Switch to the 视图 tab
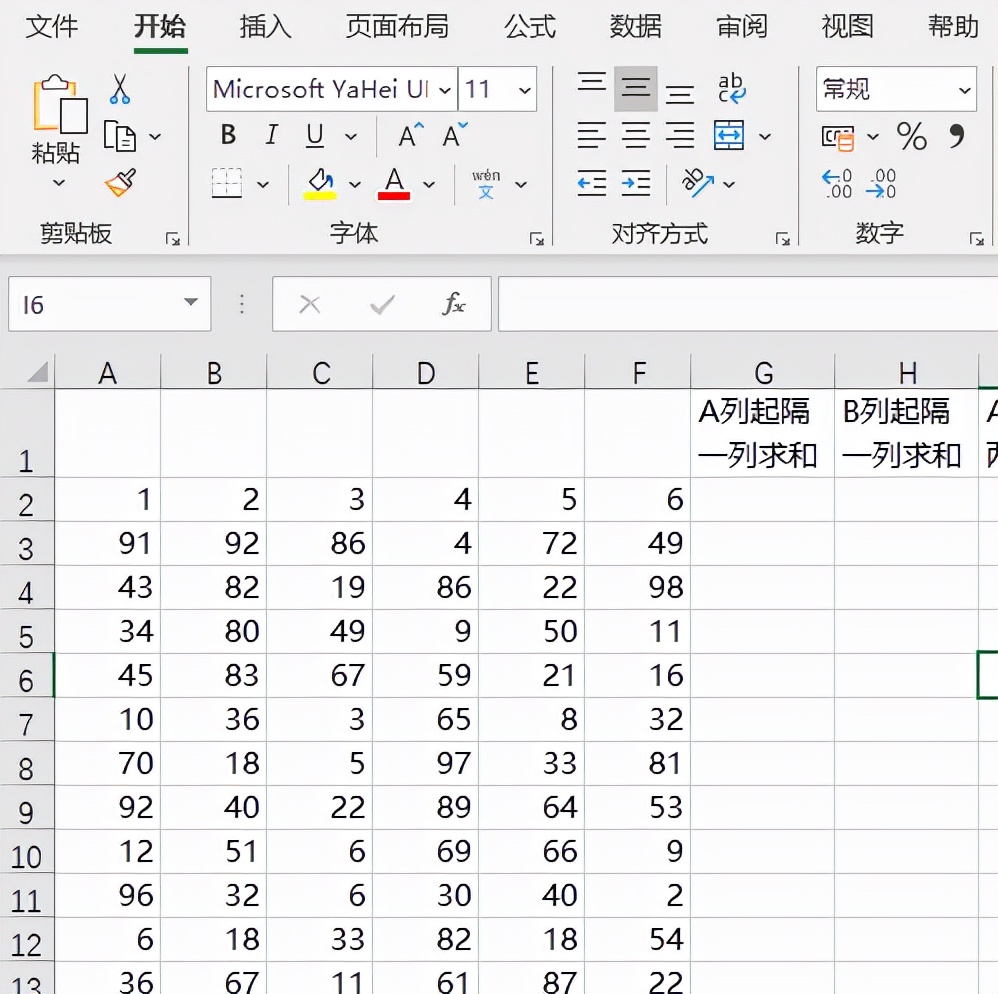This screenshot has height=994, width=998. click(x=847, y=27)
